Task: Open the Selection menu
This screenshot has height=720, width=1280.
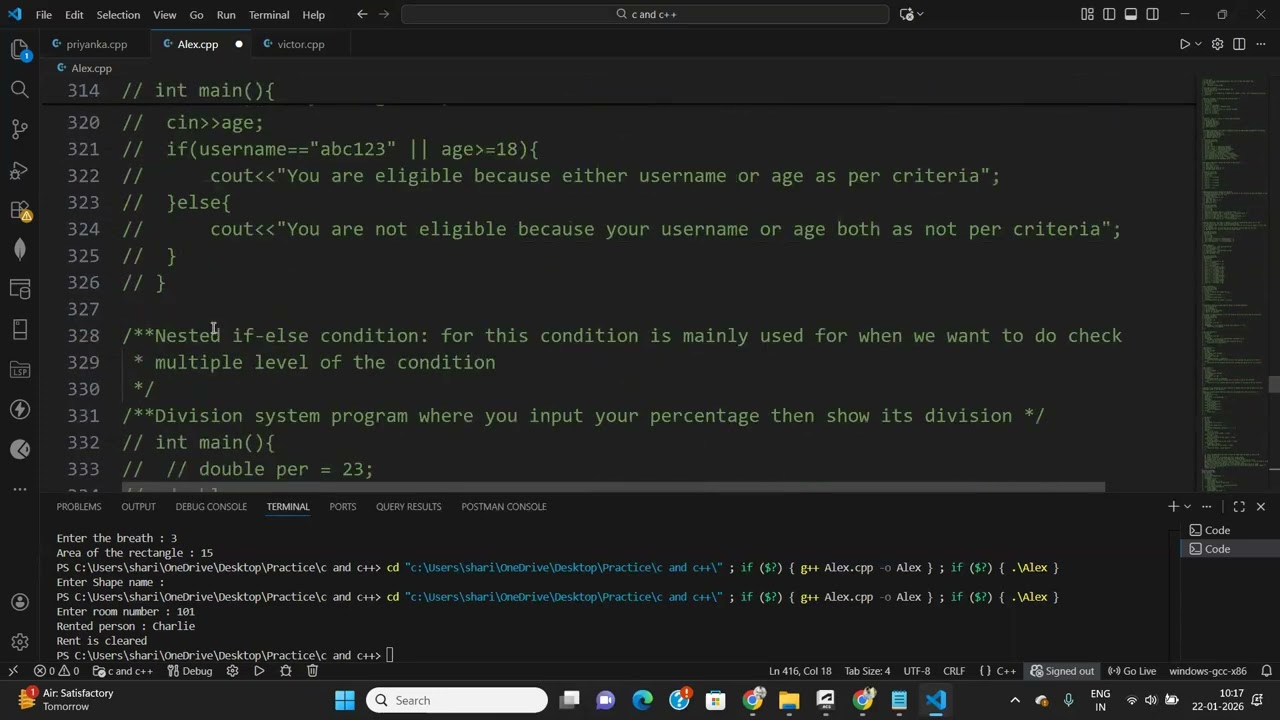Action: (x=118, y=14)
